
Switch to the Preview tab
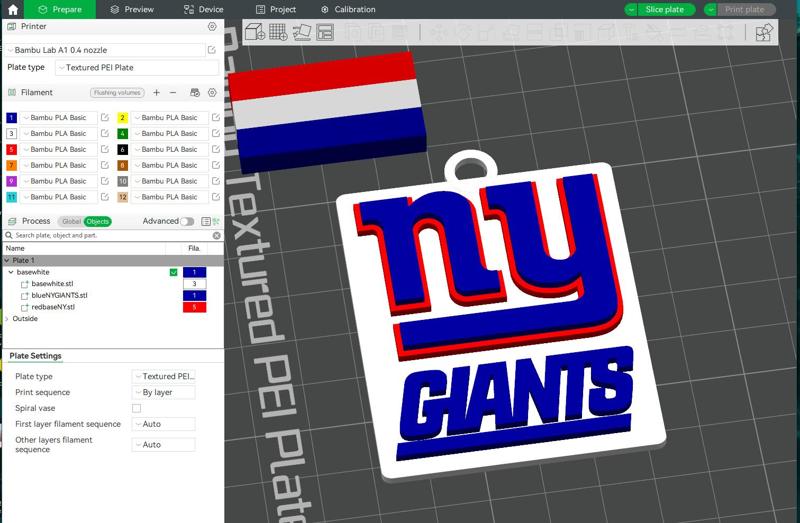tap(132, 9)
